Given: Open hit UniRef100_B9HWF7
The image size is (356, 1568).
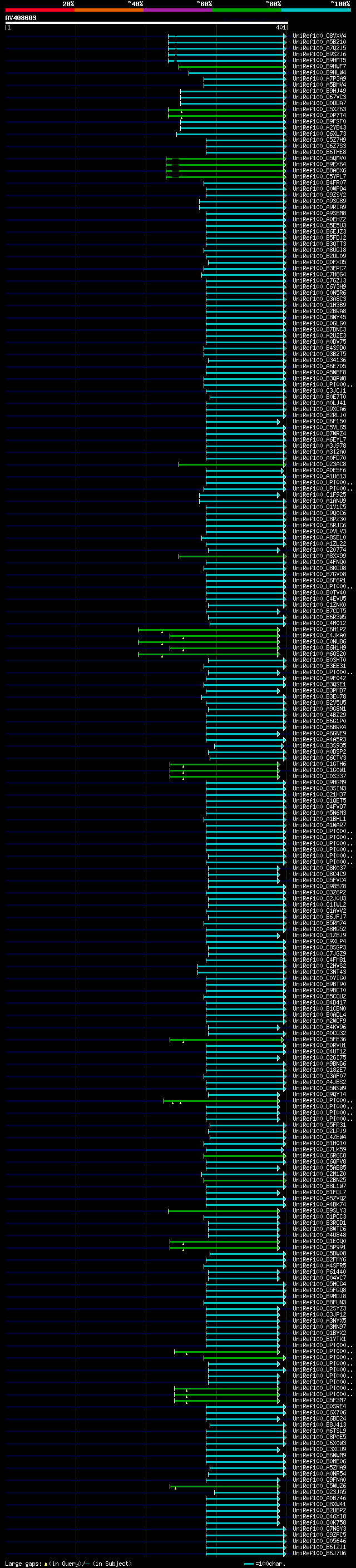Looking at the screenshot, I should pos(319,66).
